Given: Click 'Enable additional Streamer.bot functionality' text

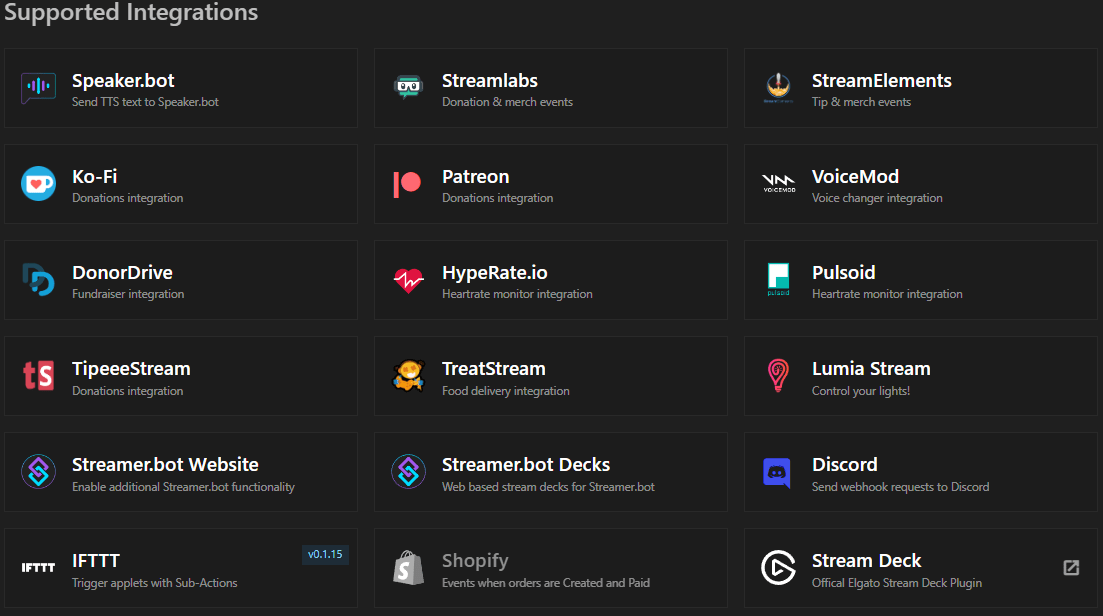Looking at the screenshot, I should 183,487.
